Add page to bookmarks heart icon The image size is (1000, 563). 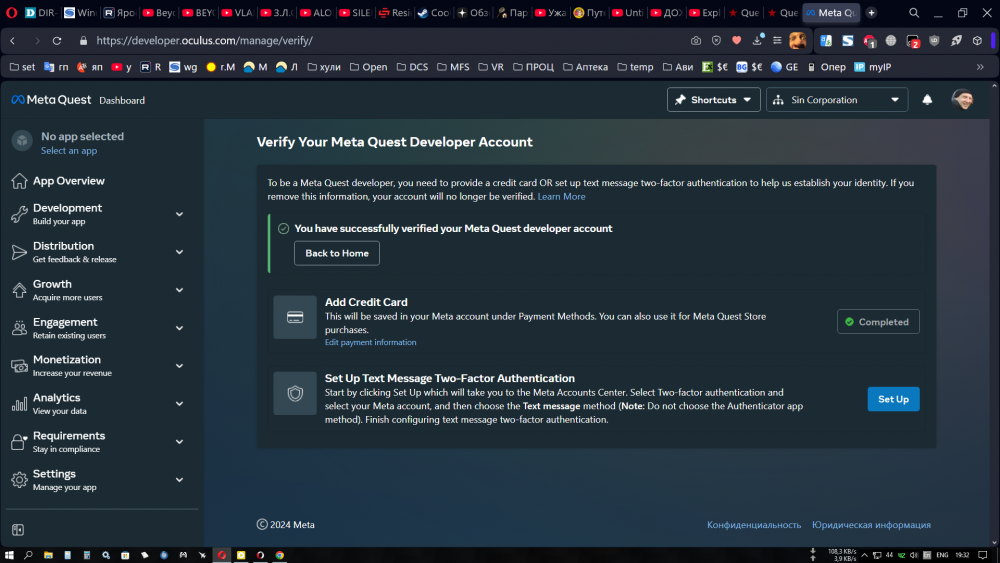pyautogui.click(x=737, y=41)
